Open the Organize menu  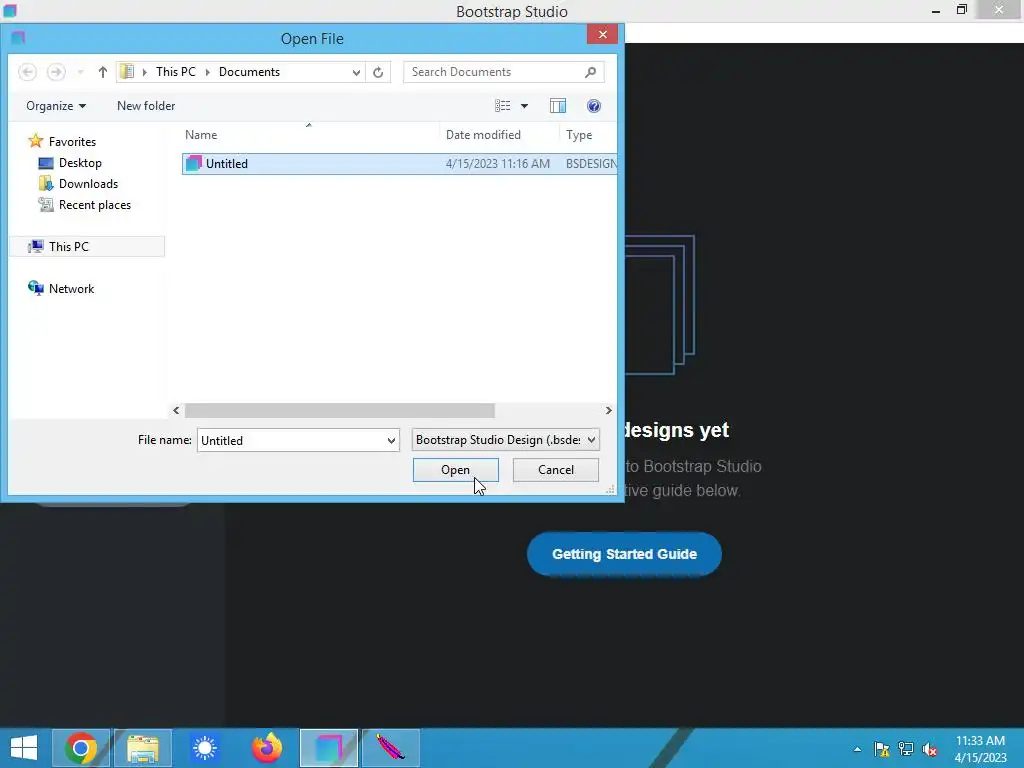click(x=56, y=106)
